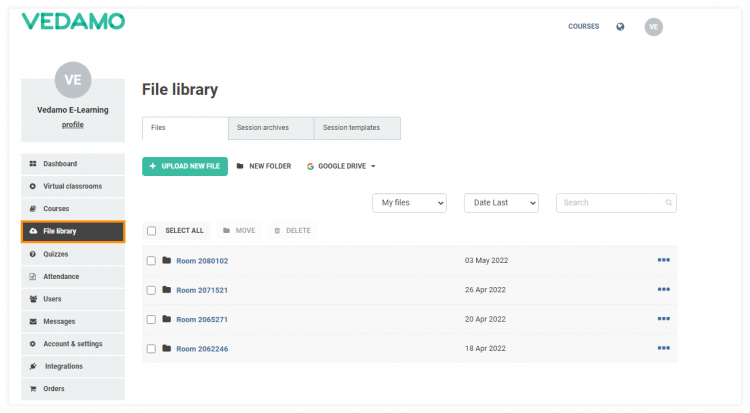750x413 pixels.
Task: Open three-dot menu for Room 2062246
Action: (x=663, y=348)
